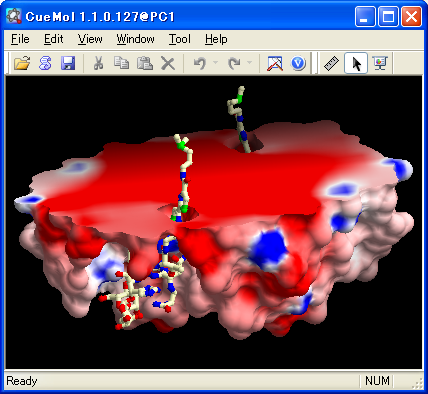
Task: Toggle the arrow pointer select mode
Action: (x=356, y=63)
